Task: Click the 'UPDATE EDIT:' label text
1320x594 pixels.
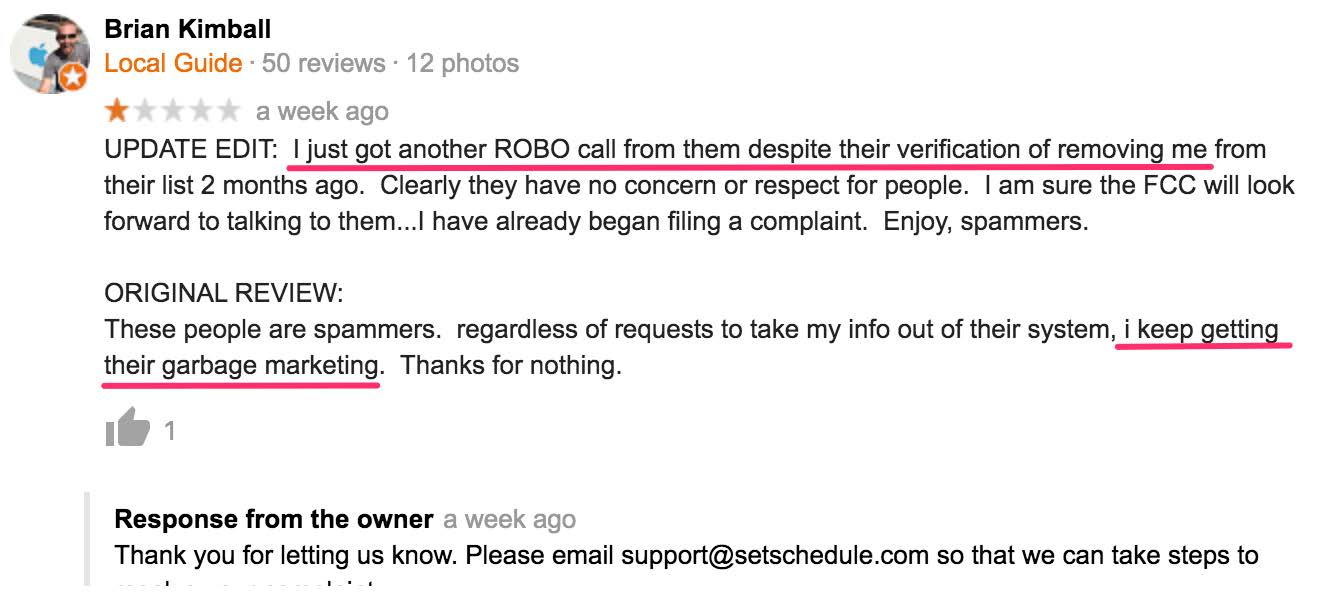Action: pos(191,150)
